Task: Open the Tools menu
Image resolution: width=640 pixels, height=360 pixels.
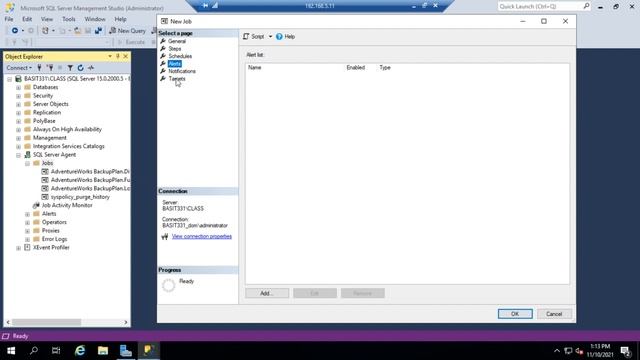Action: pyautogui.click(x=69, y=19)
